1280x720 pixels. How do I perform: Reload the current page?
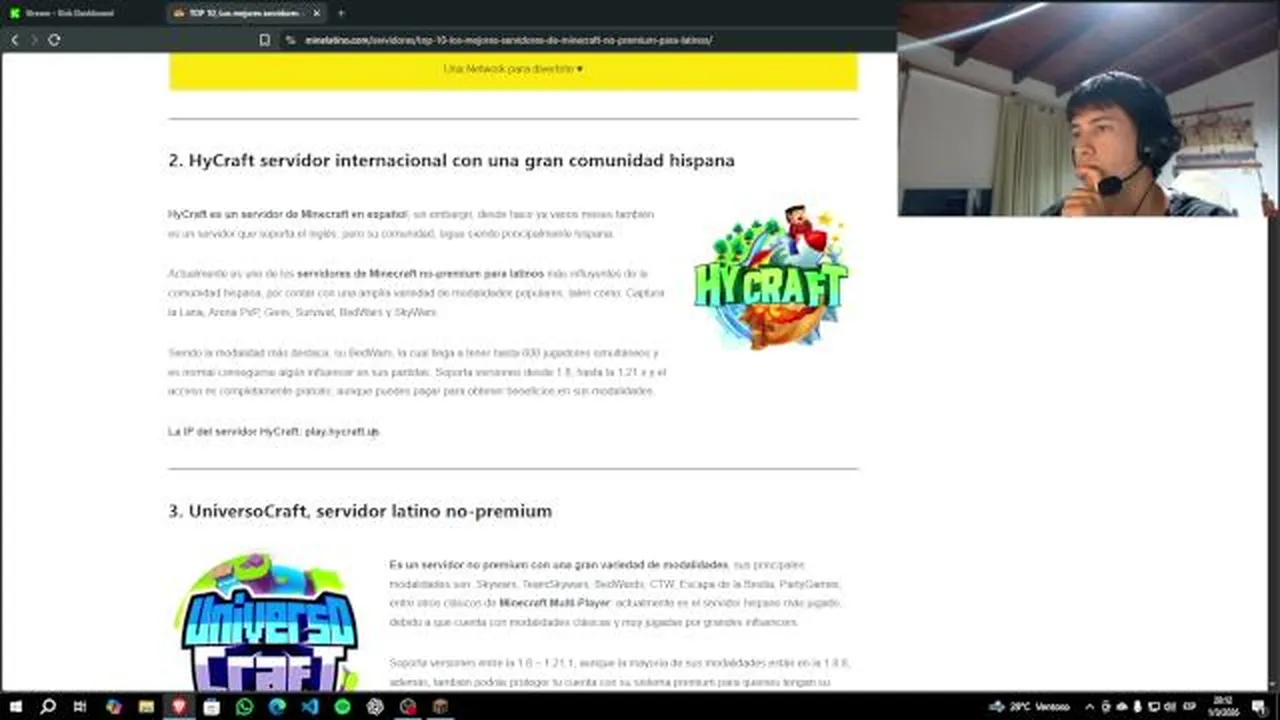tap(54, 40)
